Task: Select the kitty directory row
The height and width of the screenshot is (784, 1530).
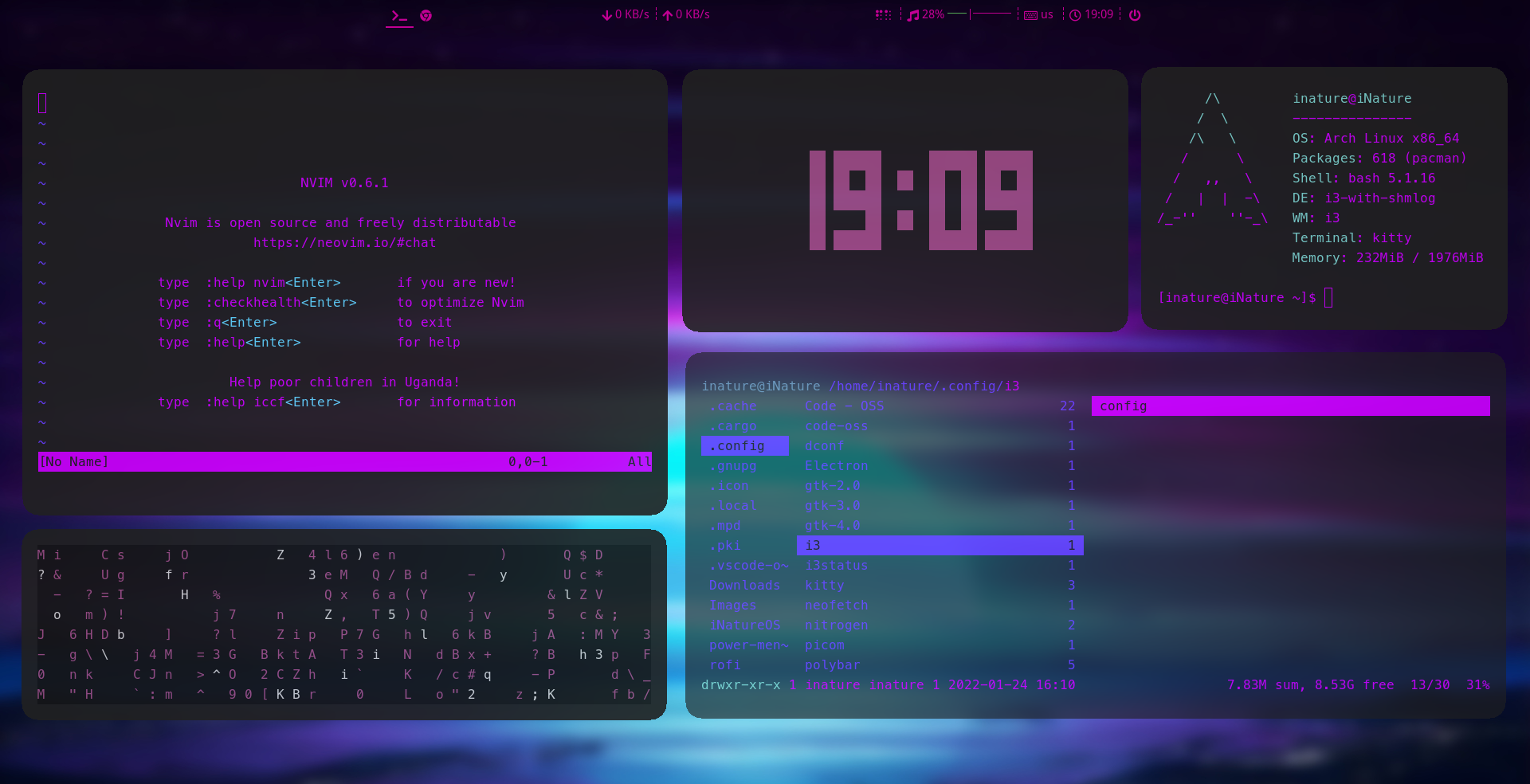Action: 940,586
